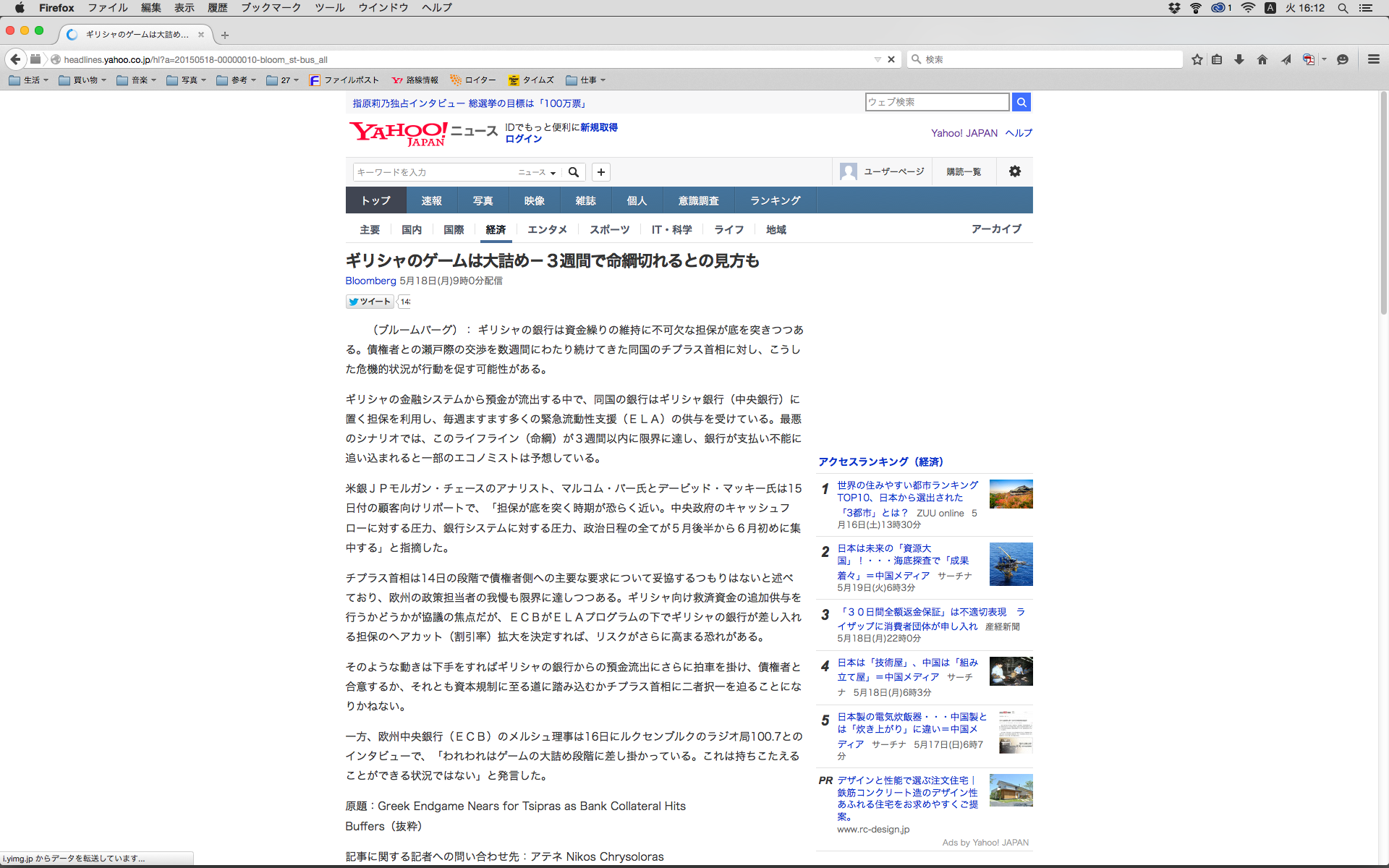Open settings gear icon on Yahoo news bar
The image size is (1389, 868).
tap(1015, 171)
